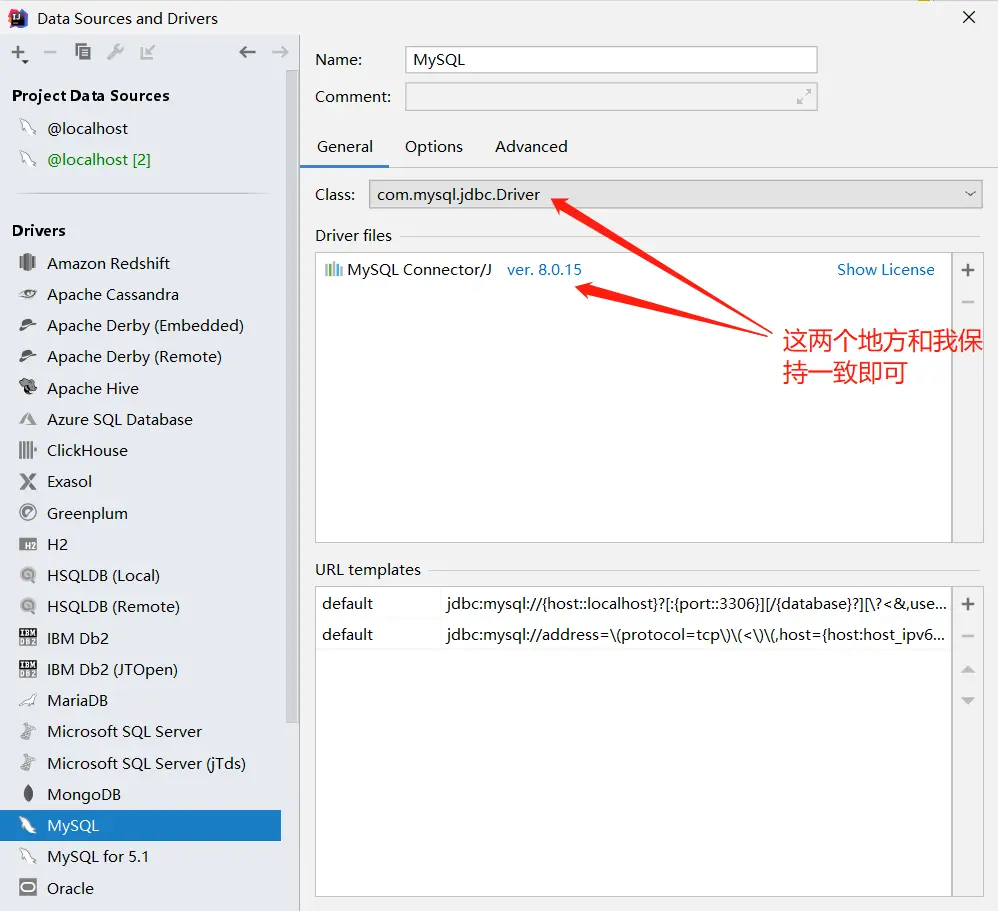Viewport: 998px width, 911px height.
Task: Click the Azure SQL Database icon
Action: [x=27, y=419]
